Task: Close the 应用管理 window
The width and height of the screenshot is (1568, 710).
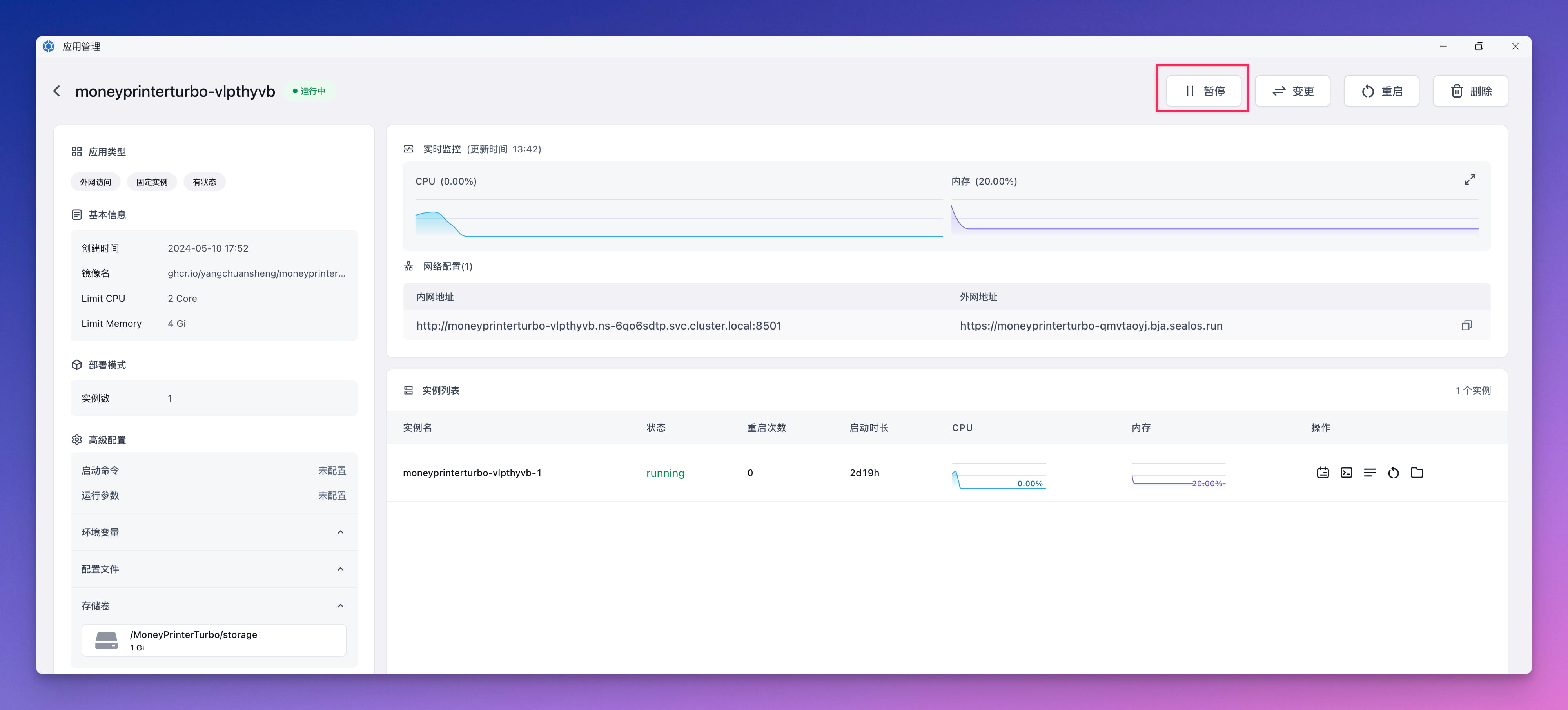Action: coord(1515,46)
